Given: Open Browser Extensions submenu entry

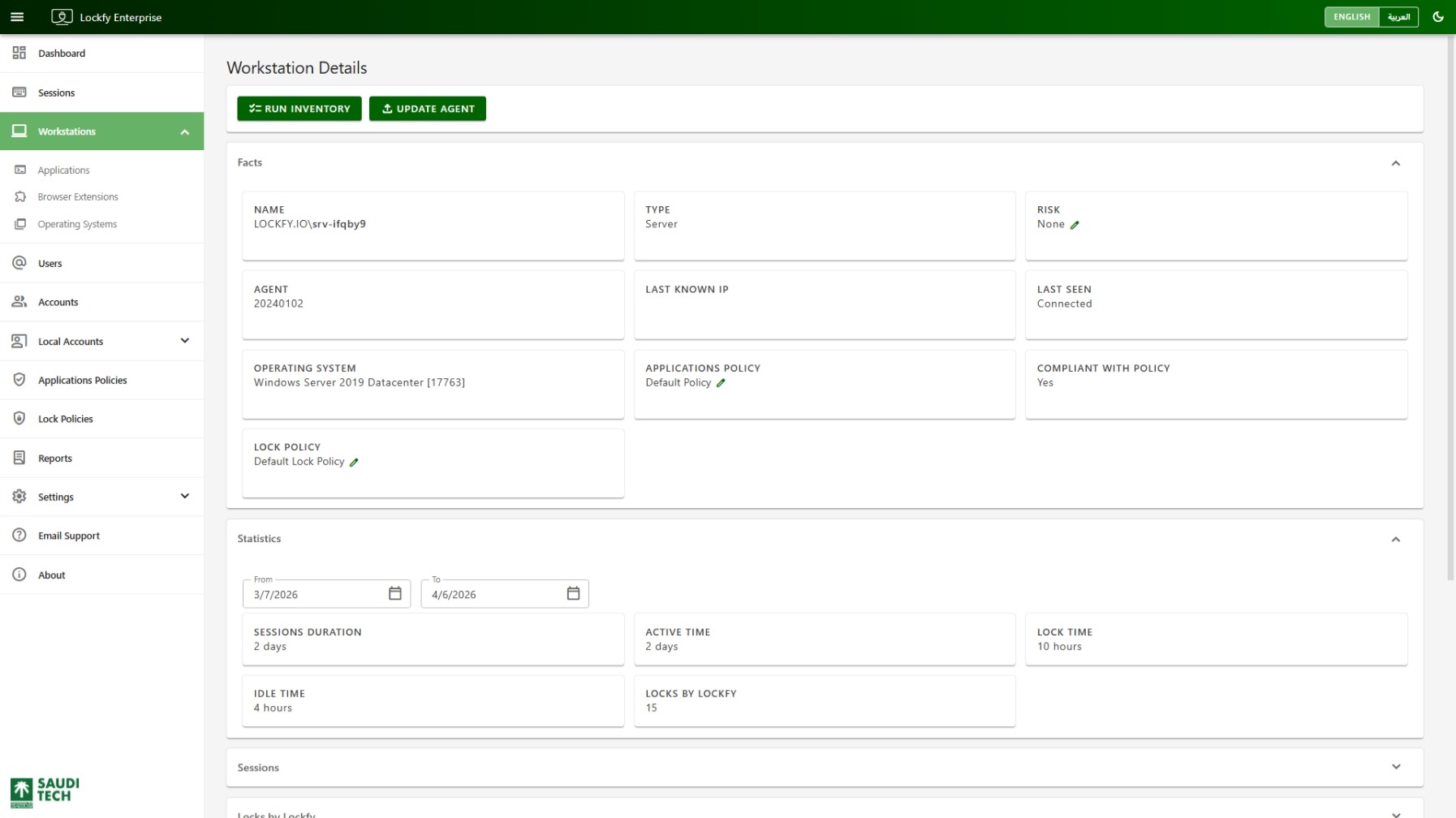Looking at the screenshot, I should 101,197.
